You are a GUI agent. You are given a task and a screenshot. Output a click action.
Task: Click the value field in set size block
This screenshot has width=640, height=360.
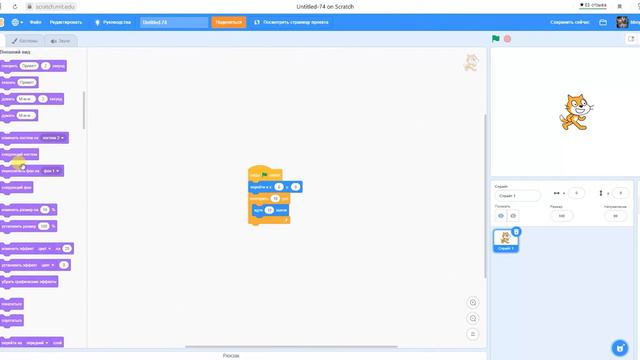(44, 226)
